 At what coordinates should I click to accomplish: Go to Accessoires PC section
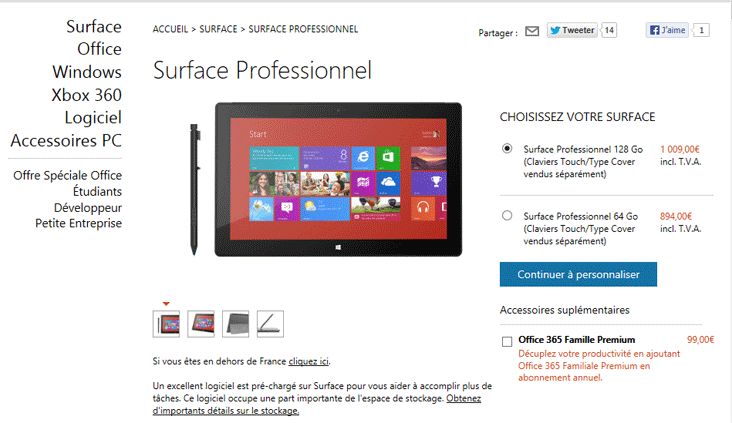click(66, 141)
